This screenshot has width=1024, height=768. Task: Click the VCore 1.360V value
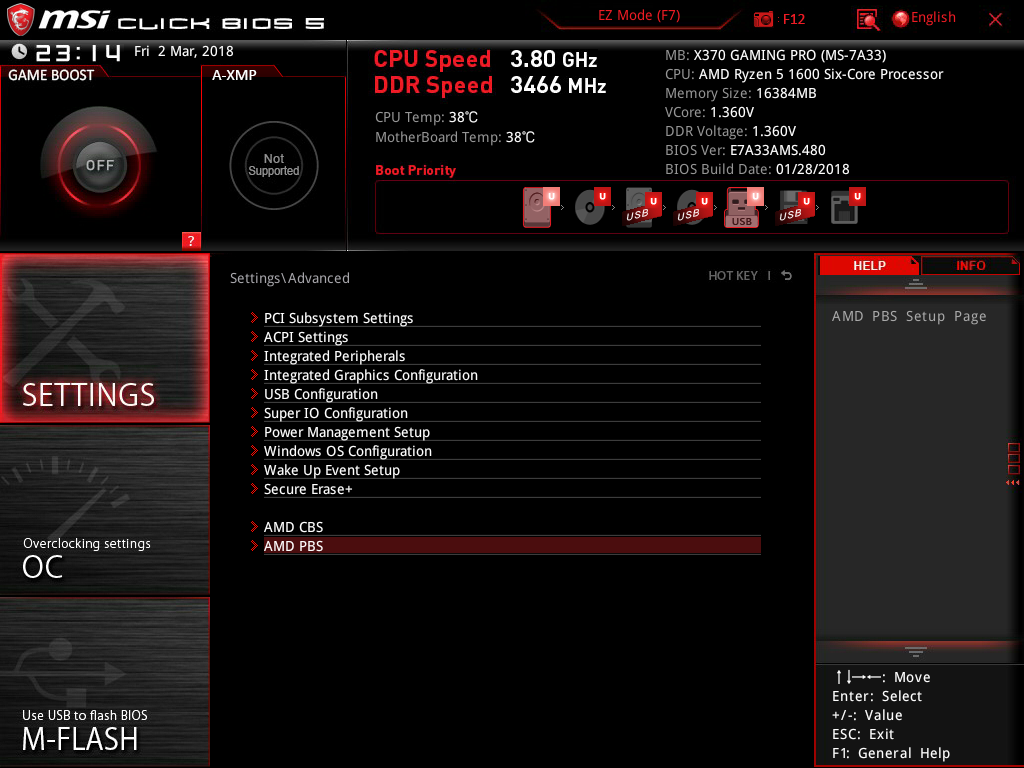731,112
